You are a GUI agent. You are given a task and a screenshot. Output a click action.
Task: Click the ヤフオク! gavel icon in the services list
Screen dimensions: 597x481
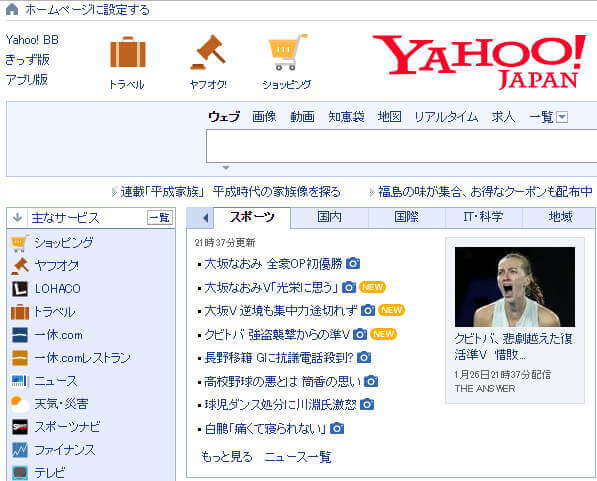[20, 266]
